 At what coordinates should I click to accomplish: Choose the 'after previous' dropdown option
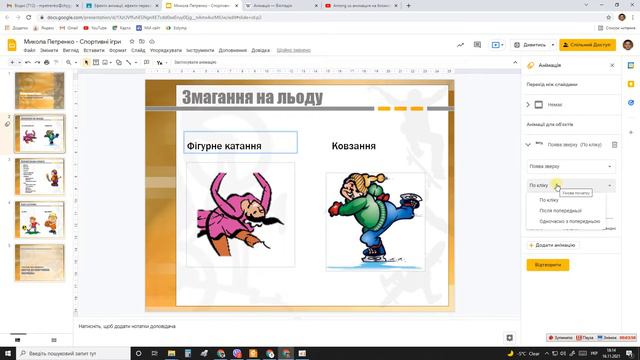click(x=565, y=211)
